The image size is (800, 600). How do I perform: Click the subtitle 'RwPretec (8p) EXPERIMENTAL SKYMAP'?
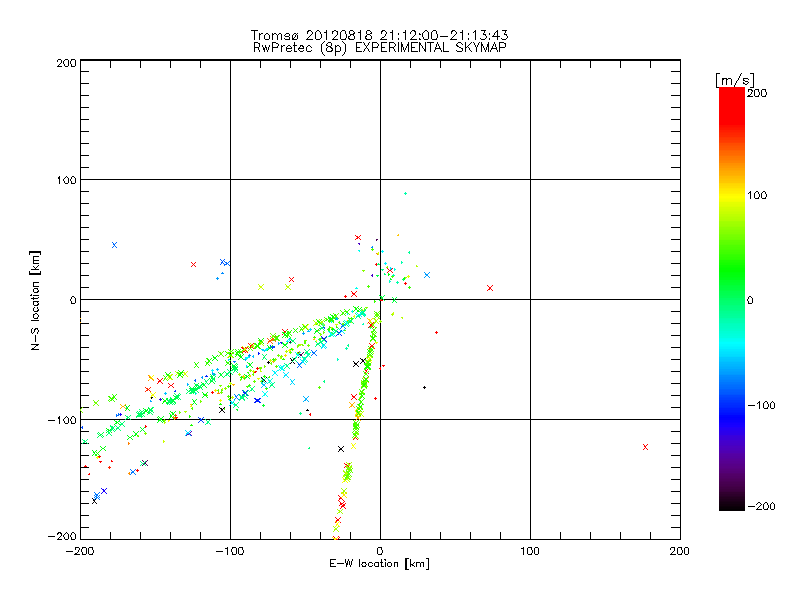[380, 48]
